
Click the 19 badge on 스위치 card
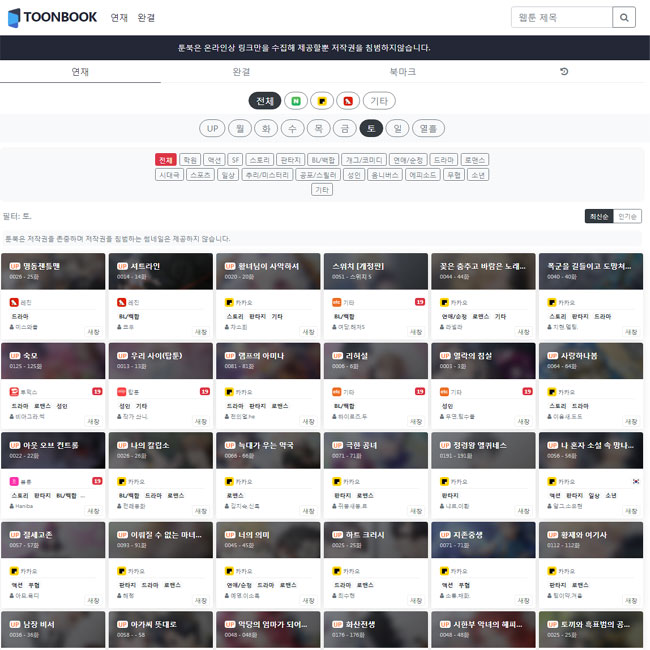(420, 302)
